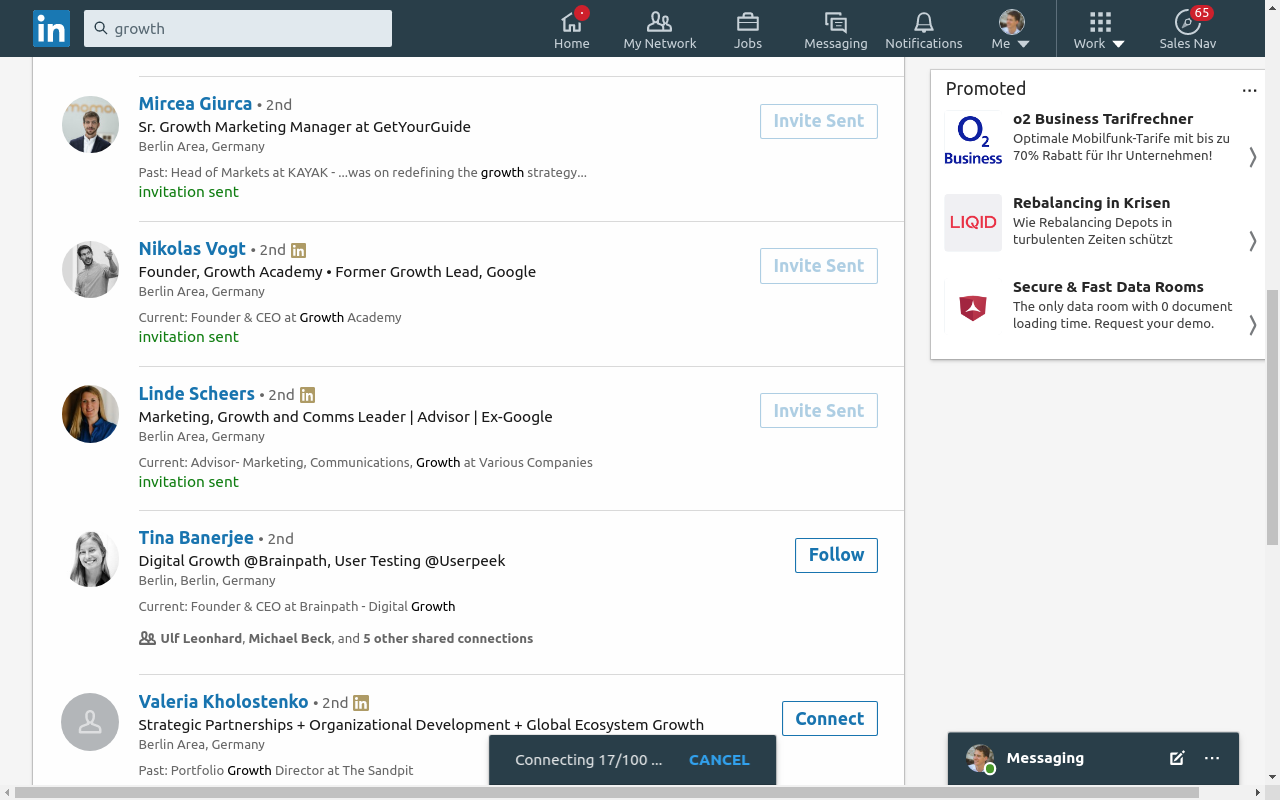Click Invite Sent button for Linde Scheers
Viewport: 1280px width, 800px height.
[819, 411]
